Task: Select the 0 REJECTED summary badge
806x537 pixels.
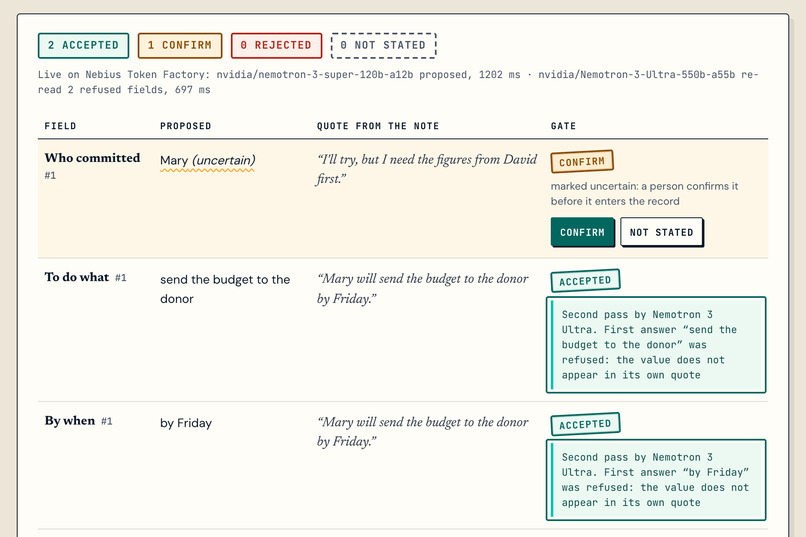Action: 277,45
